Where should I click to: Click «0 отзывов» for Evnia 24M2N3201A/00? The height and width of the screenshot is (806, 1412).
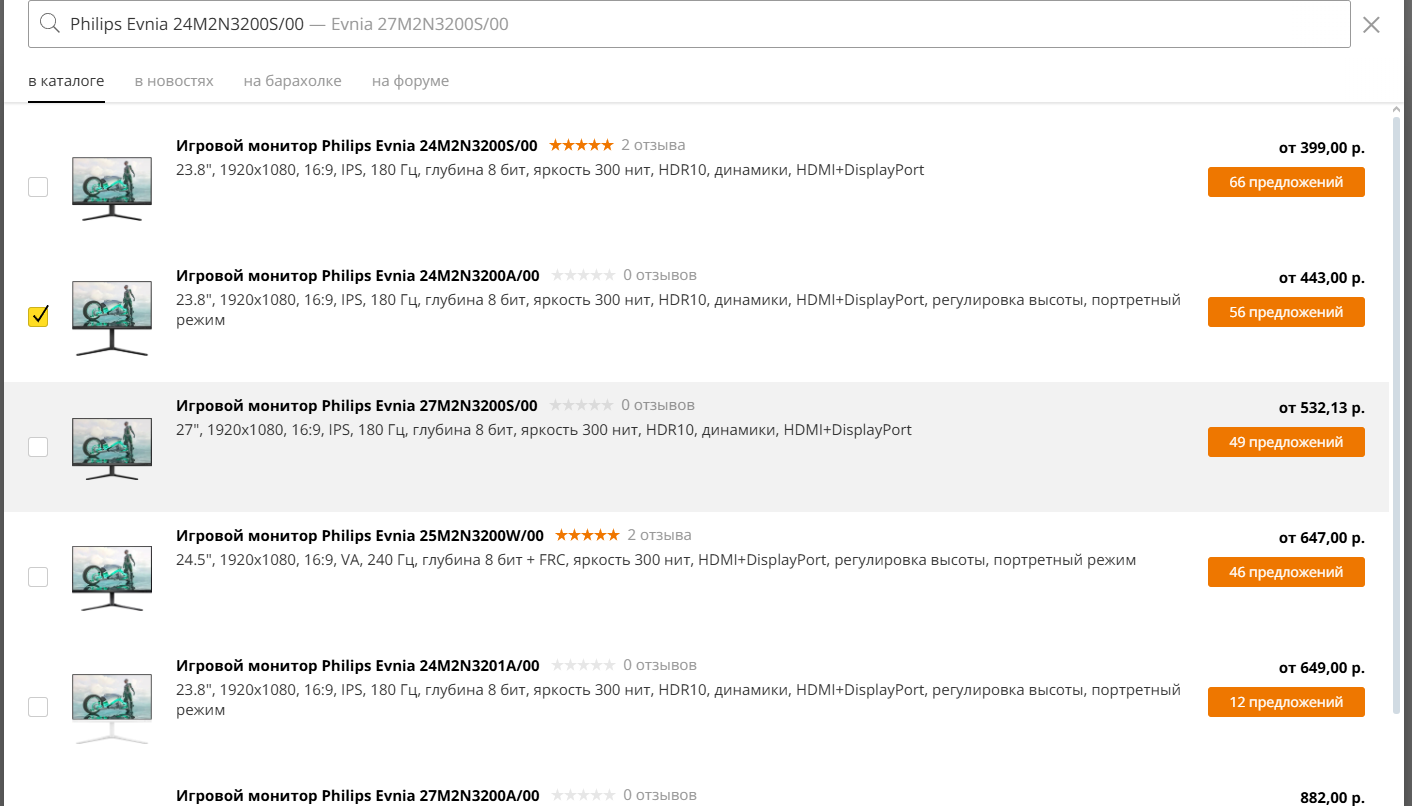click(660, 665)
